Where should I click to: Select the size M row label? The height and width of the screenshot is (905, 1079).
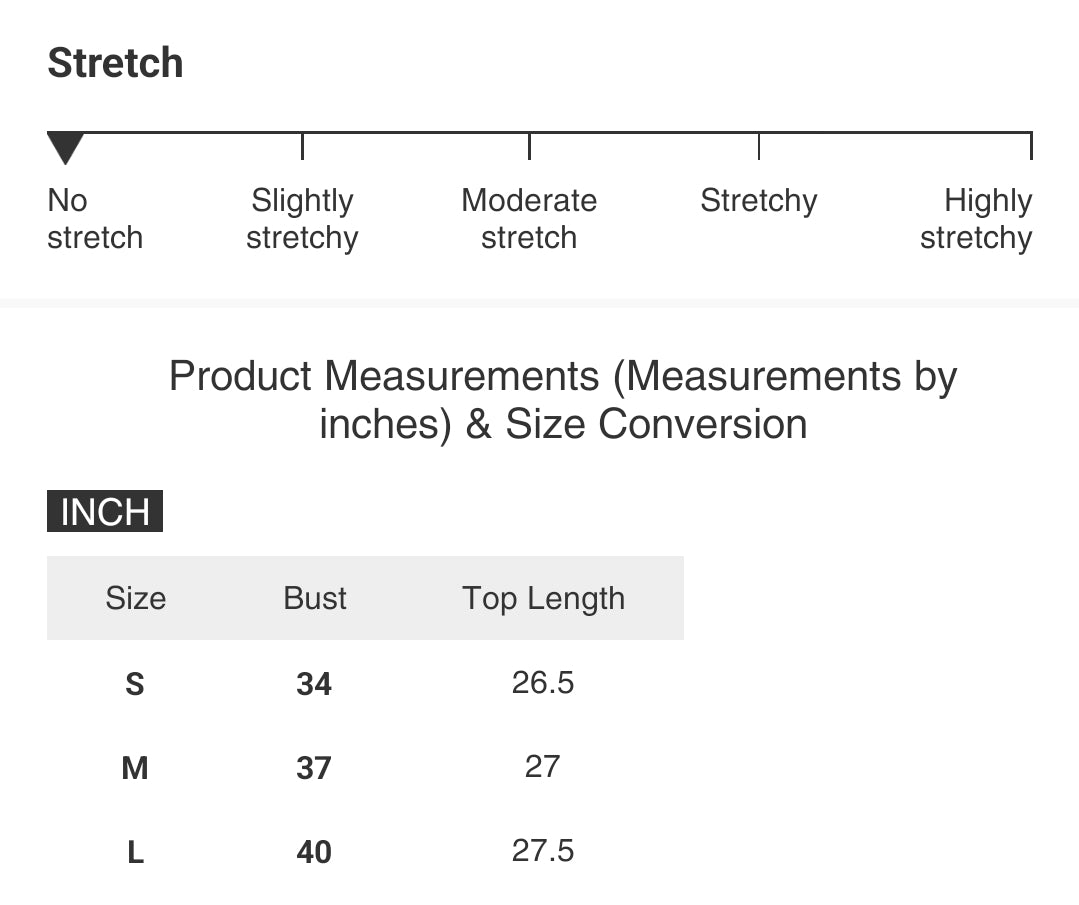[x=135, y=768]
